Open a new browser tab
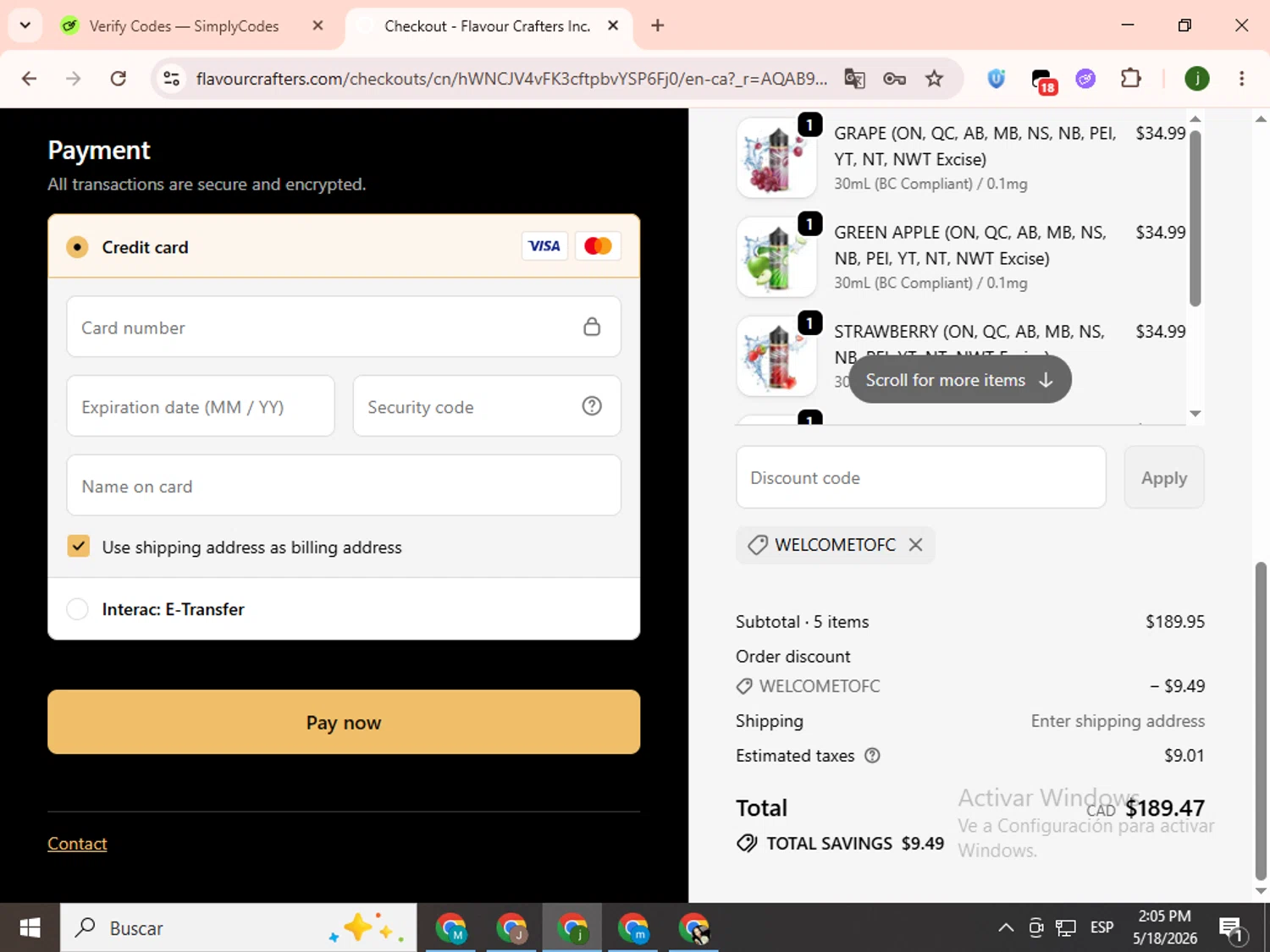The height and width of the screenshot is (952, 1270). point(658,25)
